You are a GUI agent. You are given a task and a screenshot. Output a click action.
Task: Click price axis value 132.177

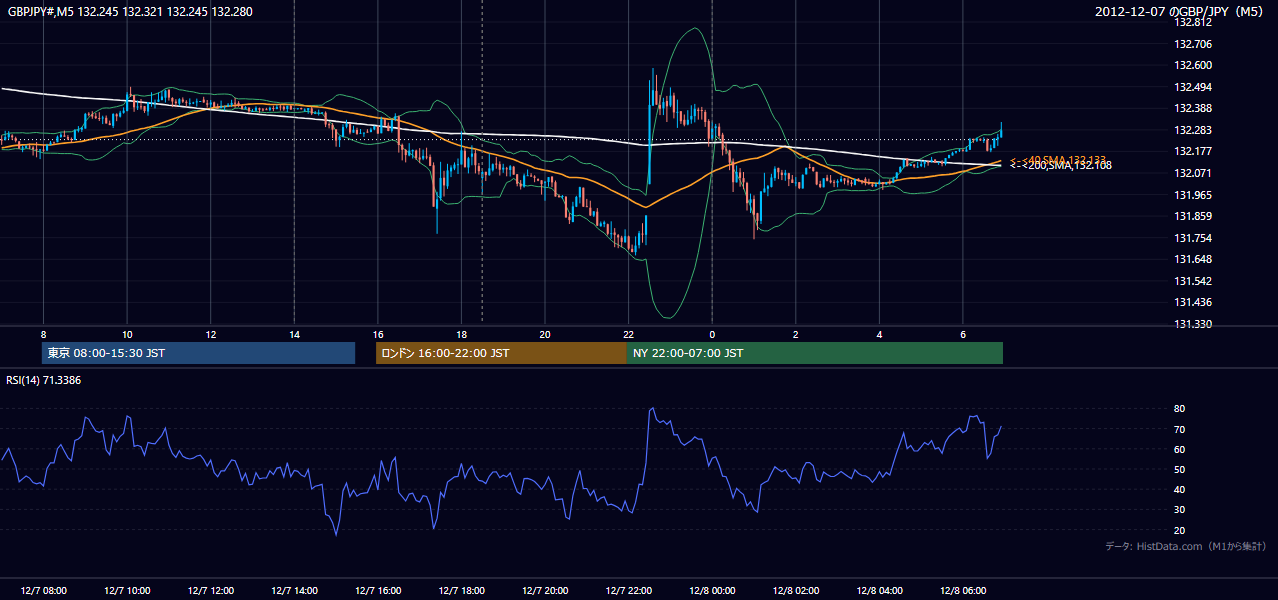click(x=1193, y=151)
